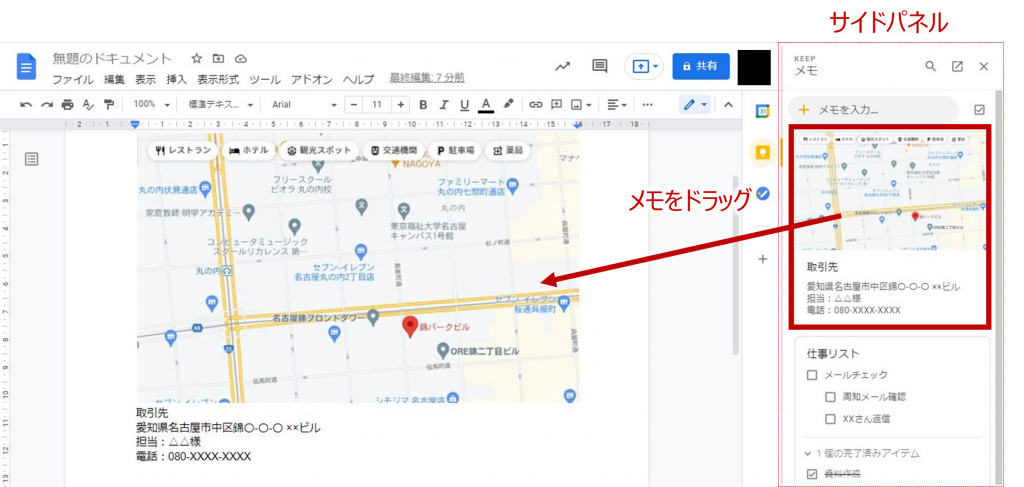Viewport: 1024px width, 487px height.
Task: Click the 最終編集: 7 分前 link
Action: coord(427,78)
